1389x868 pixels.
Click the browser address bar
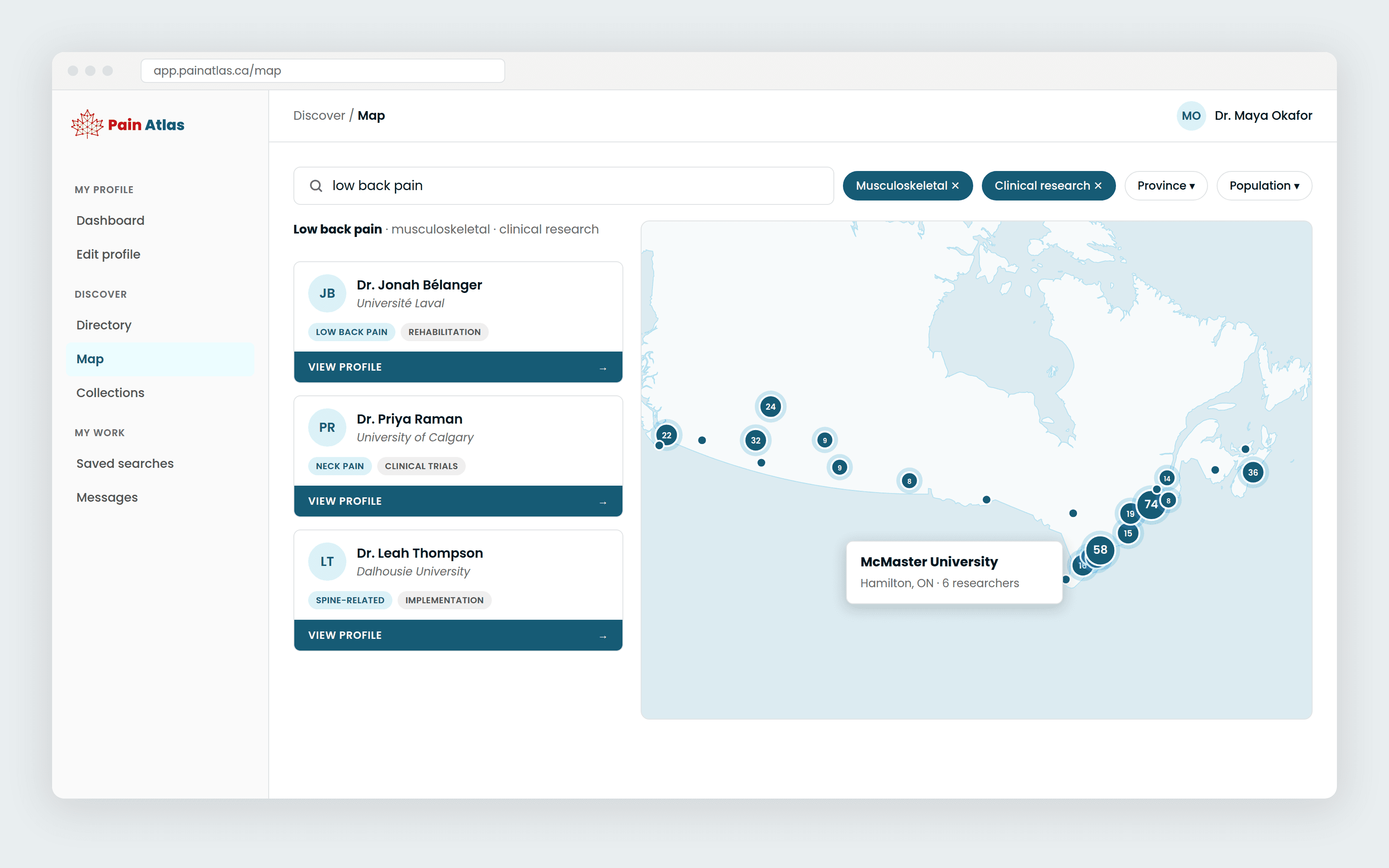click(323, 71)
